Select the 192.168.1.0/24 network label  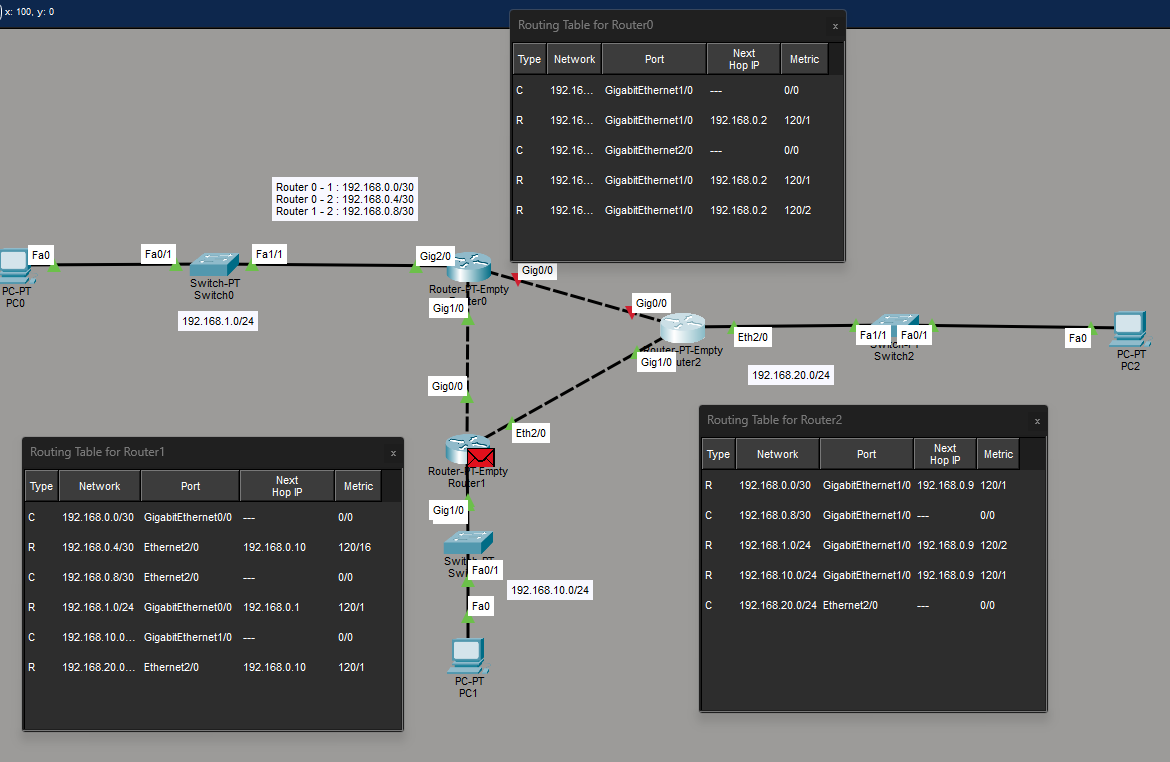click(x=218, y=321)
